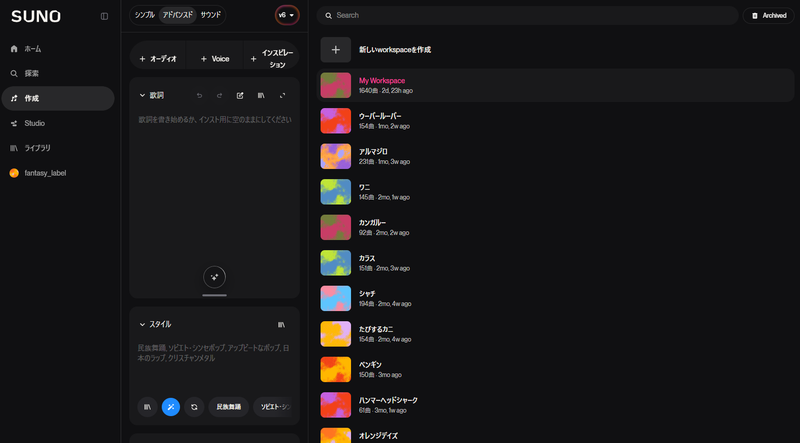
Task: Click the Archived button
Action: pyautogui.click(x=769, y=16)
